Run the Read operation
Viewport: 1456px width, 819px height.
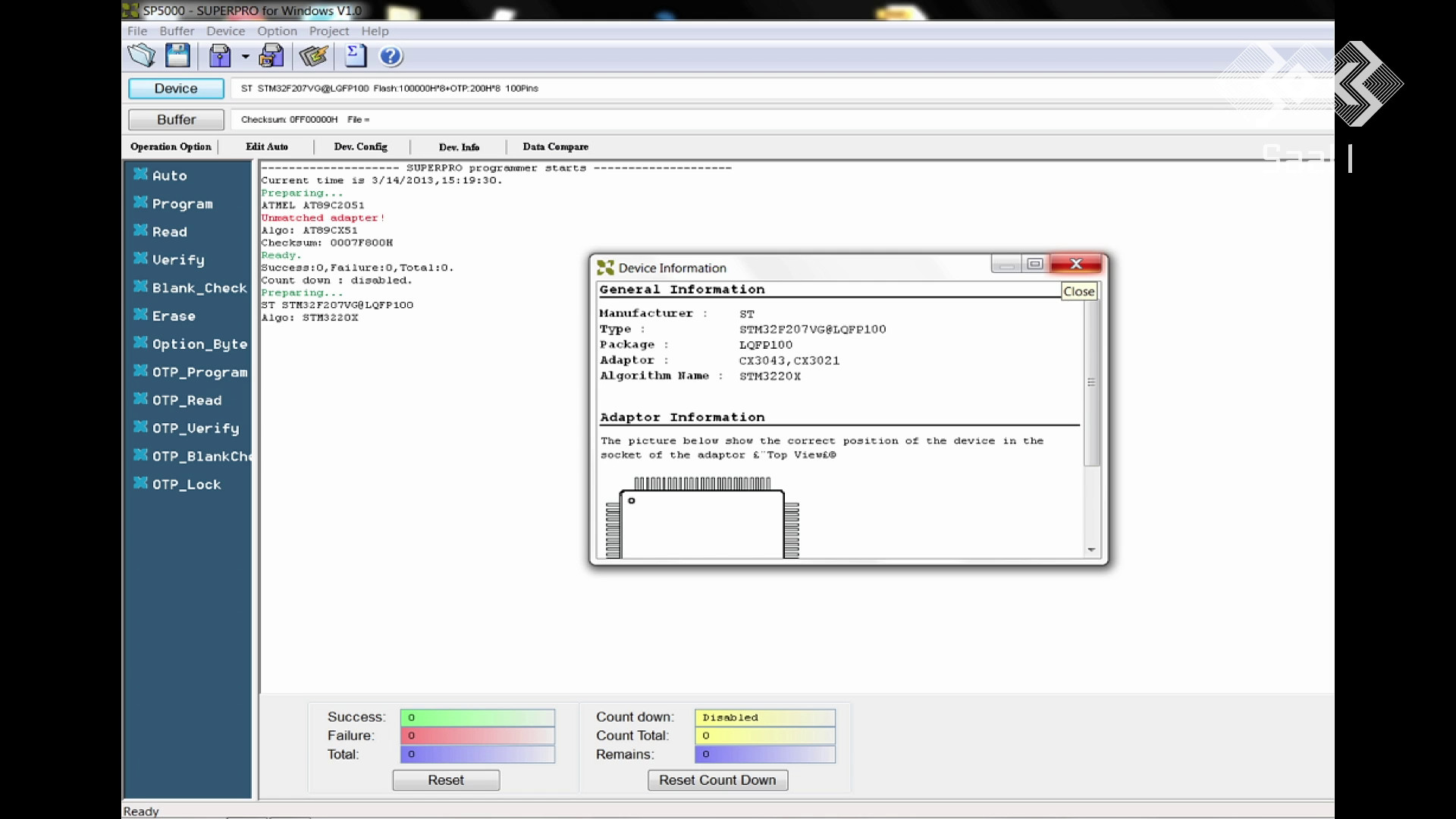pos(161,231)
